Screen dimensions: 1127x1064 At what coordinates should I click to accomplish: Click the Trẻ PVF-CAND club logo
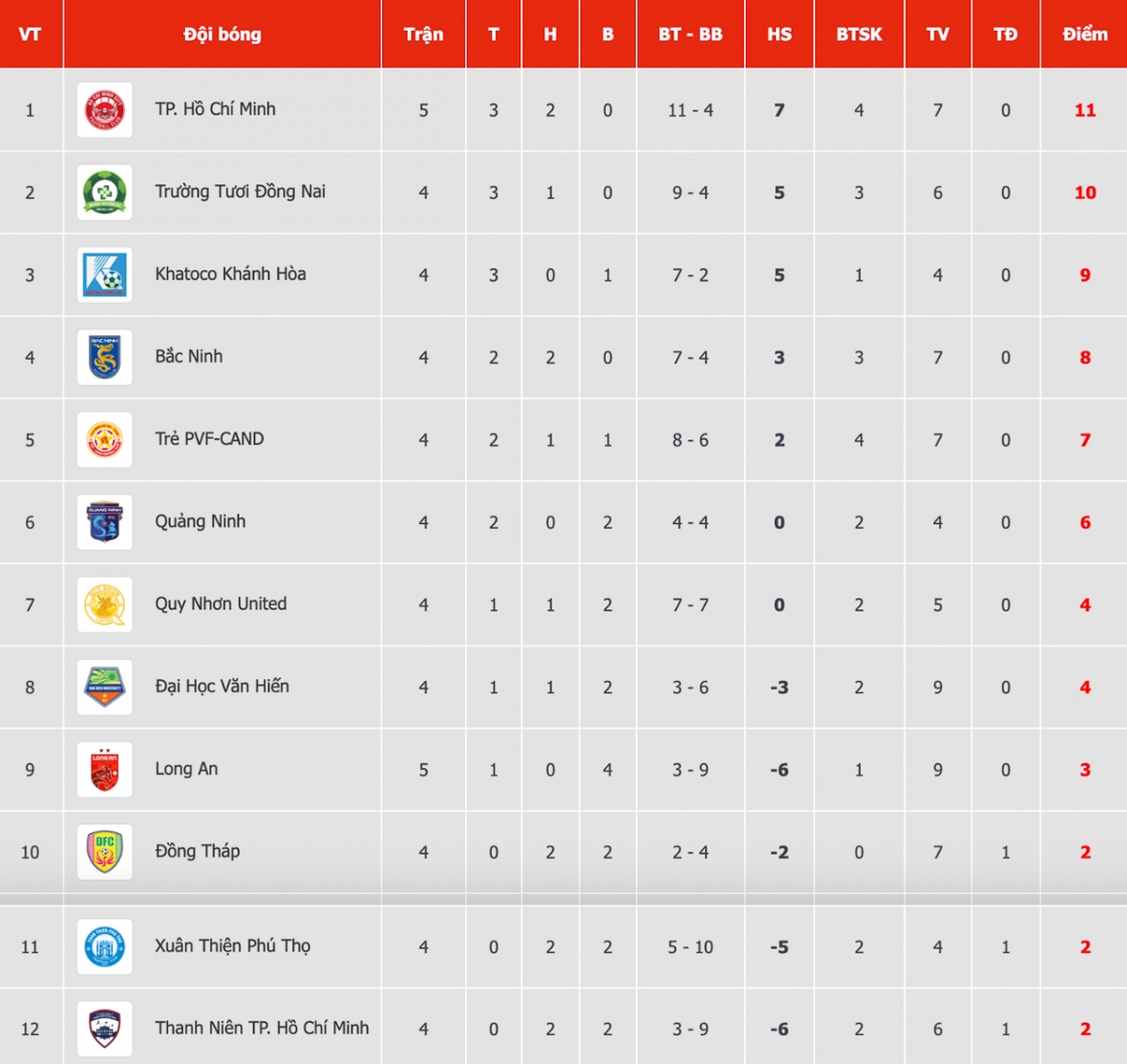[104, 439]
